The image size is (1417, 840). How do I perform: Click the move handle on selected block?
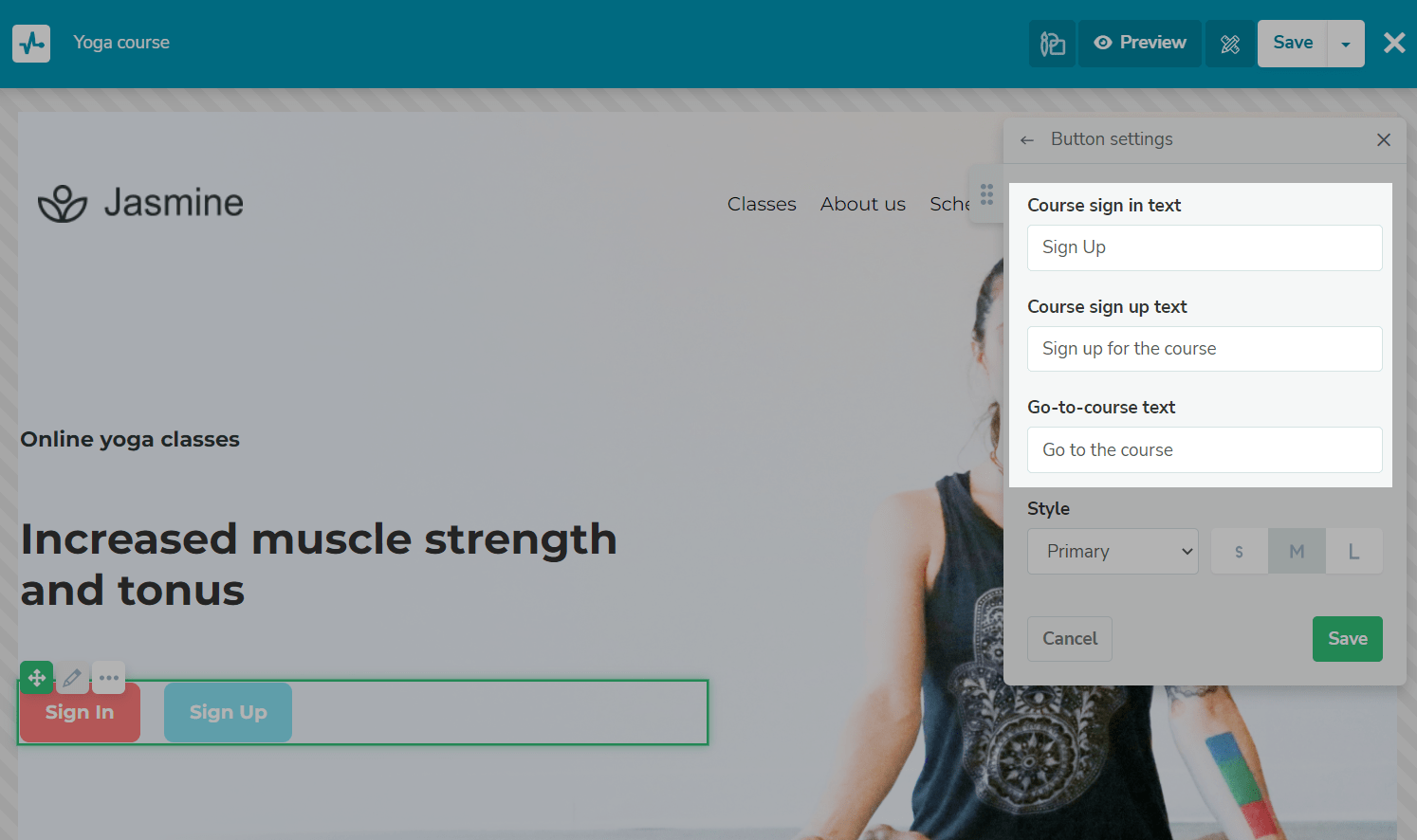(x=36, y=678)
